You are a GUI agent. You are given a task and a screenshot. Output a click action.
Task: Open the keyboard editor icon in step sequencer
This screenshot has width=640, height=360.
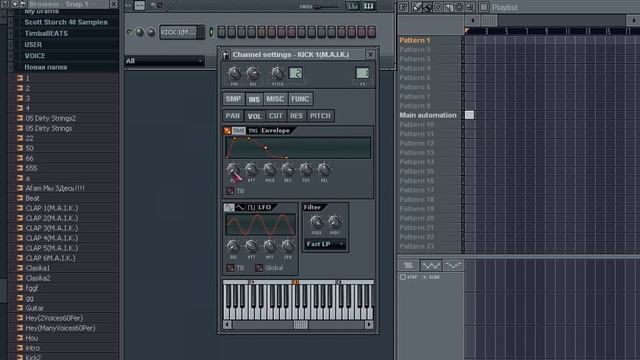(x=369, y=6)
